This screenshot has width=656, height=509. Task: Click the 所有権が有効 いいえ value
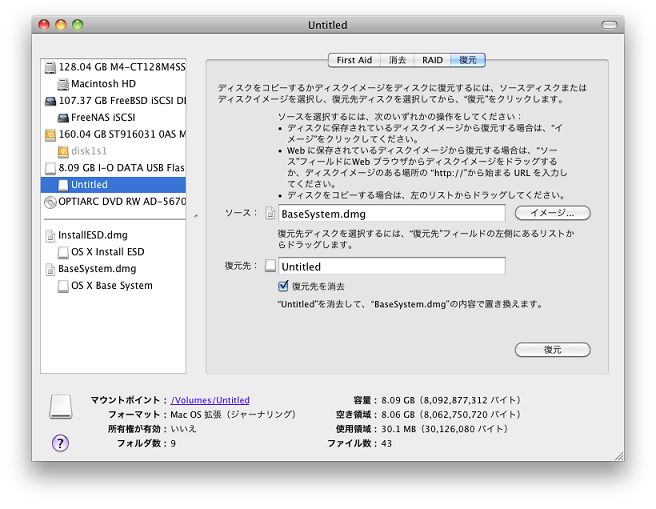(x=183, y=429)
